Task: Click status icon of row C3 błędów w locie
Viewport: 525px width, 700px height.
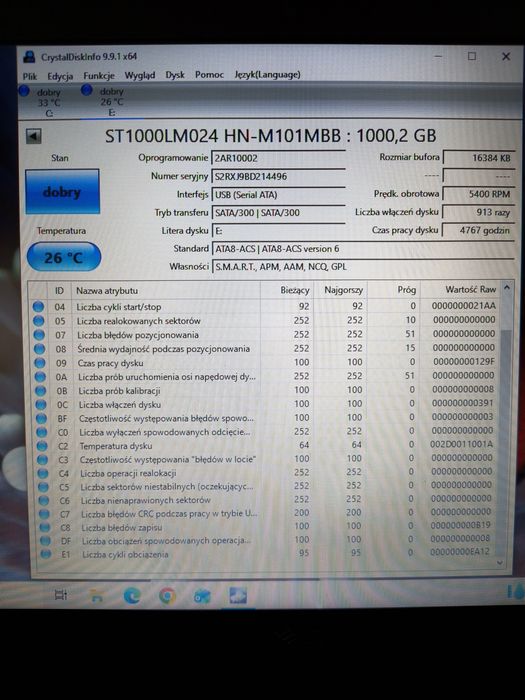Action: 42,459
